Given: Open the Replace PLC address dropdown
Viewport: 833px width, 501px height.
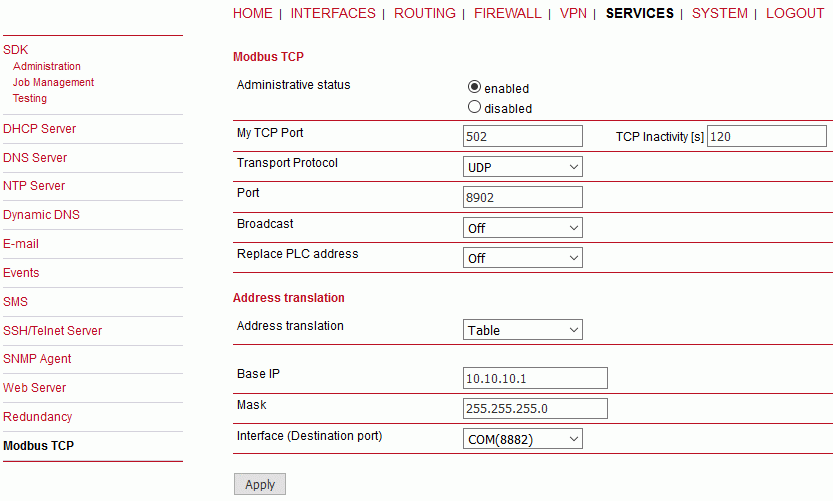Looking at the screenshot, I should tap(523, 258).
